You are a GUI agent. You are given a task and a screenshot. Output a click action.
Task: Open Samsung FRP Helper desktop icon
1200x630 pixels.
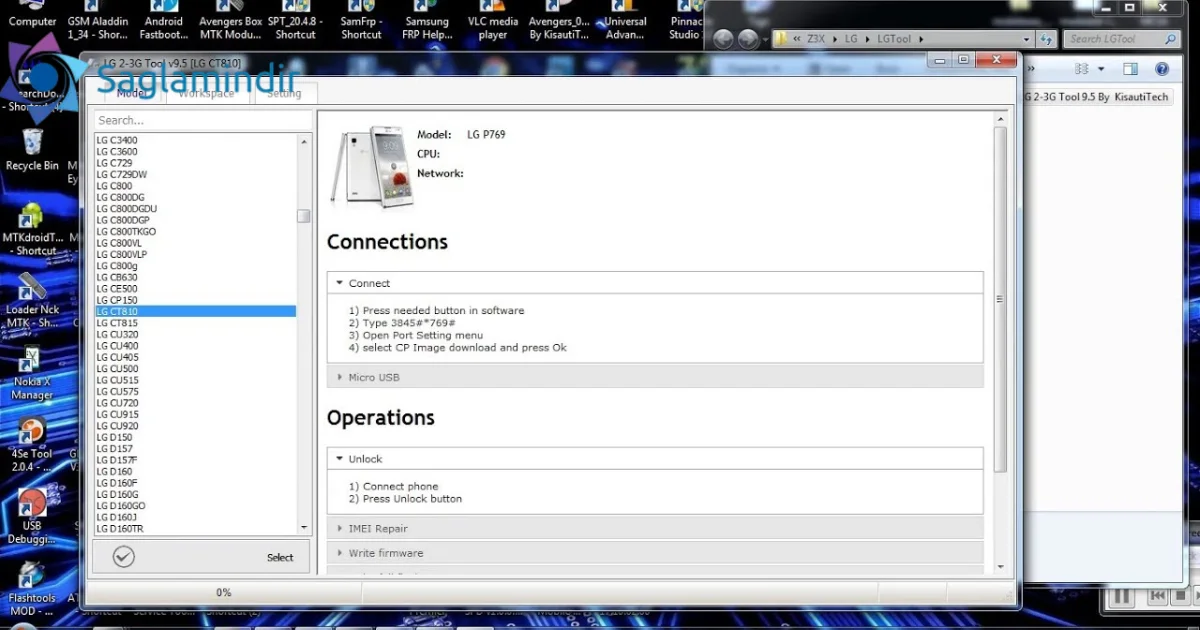426,20
